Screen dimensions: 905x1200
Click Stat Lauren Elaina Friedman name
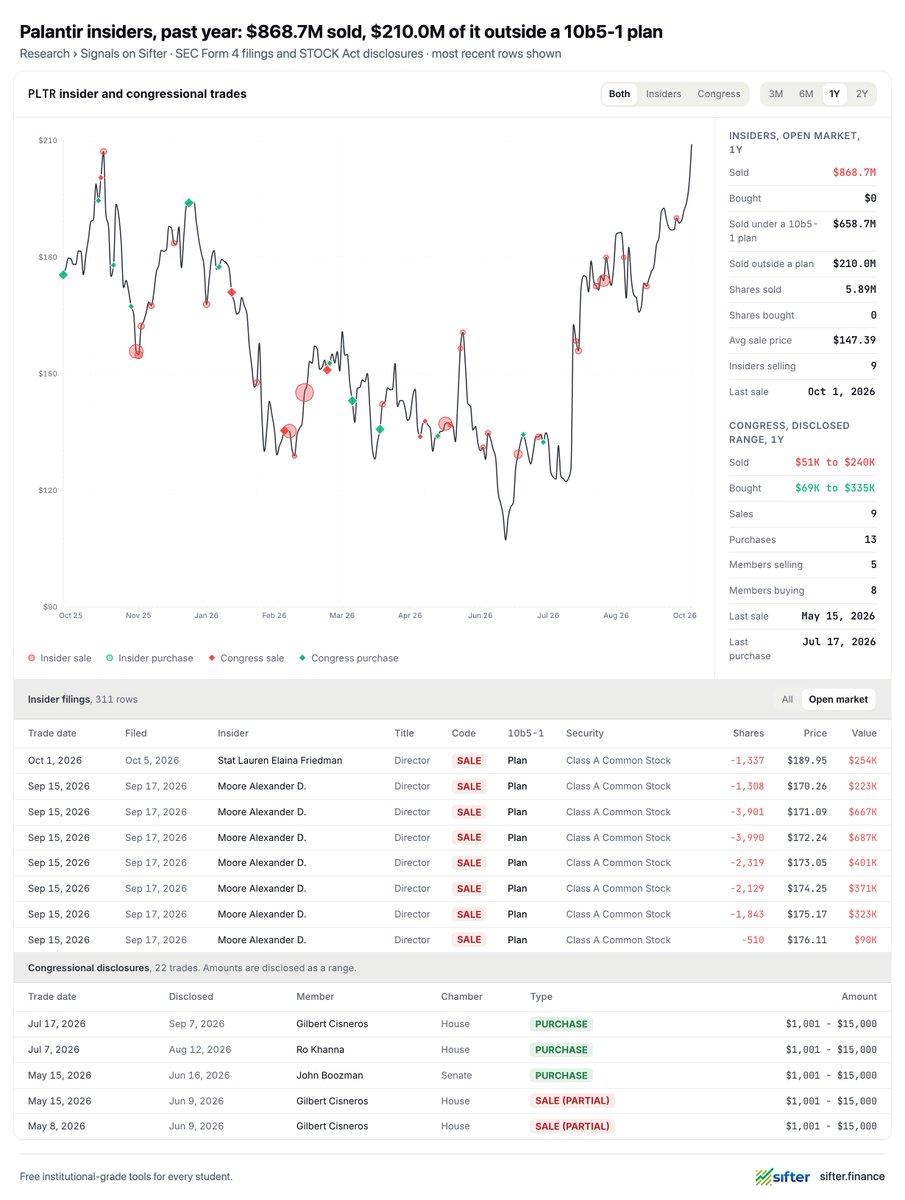[280, 760]
